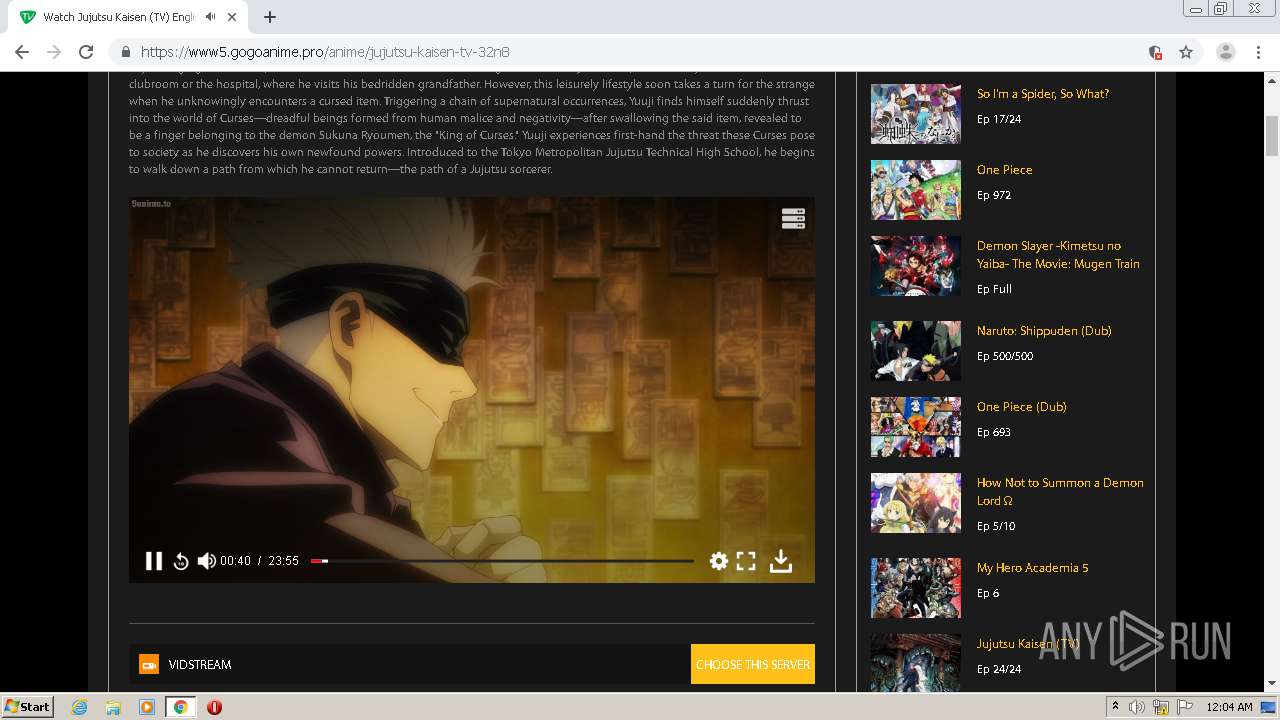1280x720 pixels.
Task: Click One Piece Ep 972 thumbnail
Action: (916, 190)
